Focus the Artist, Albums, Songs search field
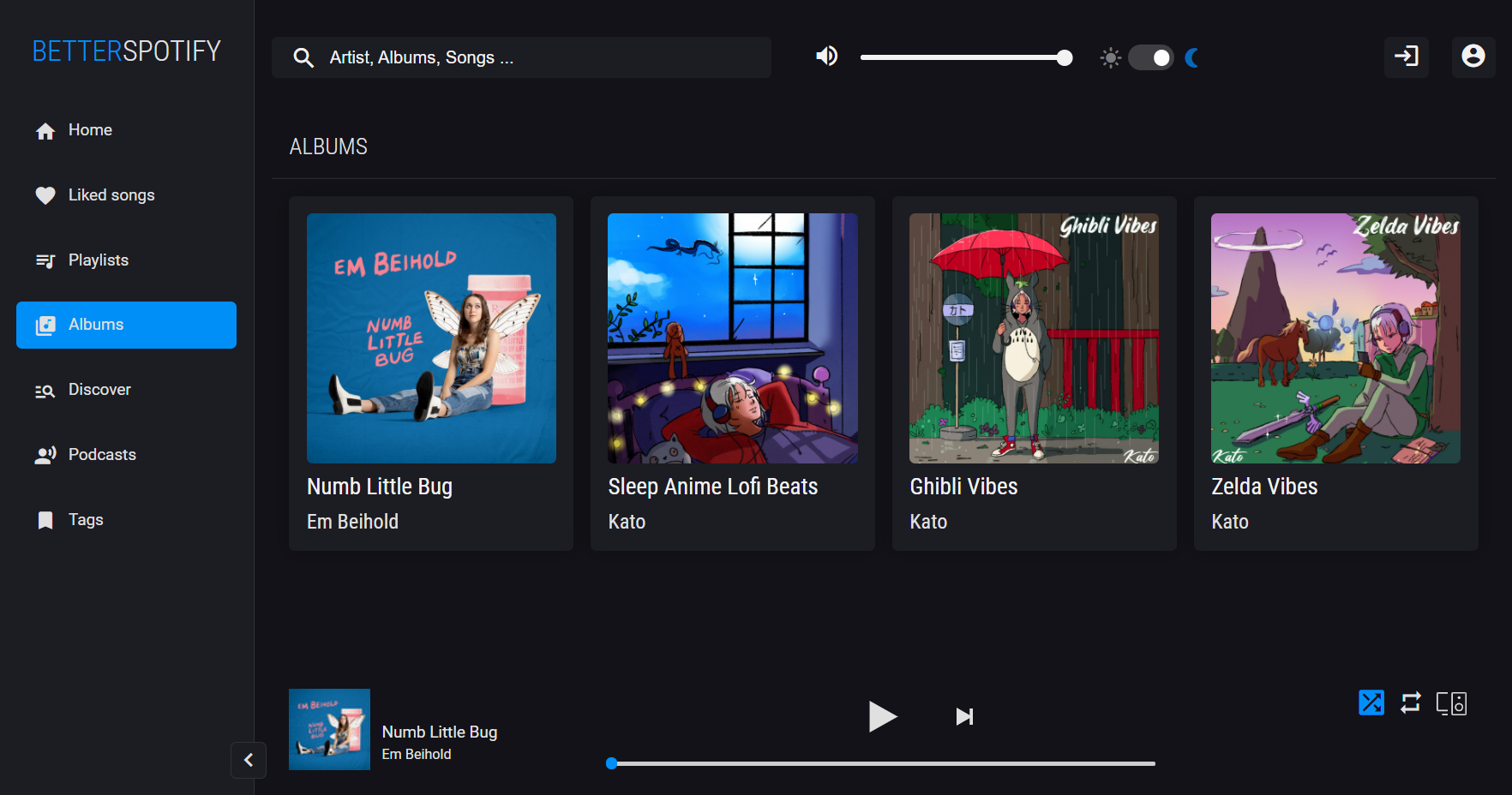1512x795 pixels. click(x=521, y=57)
